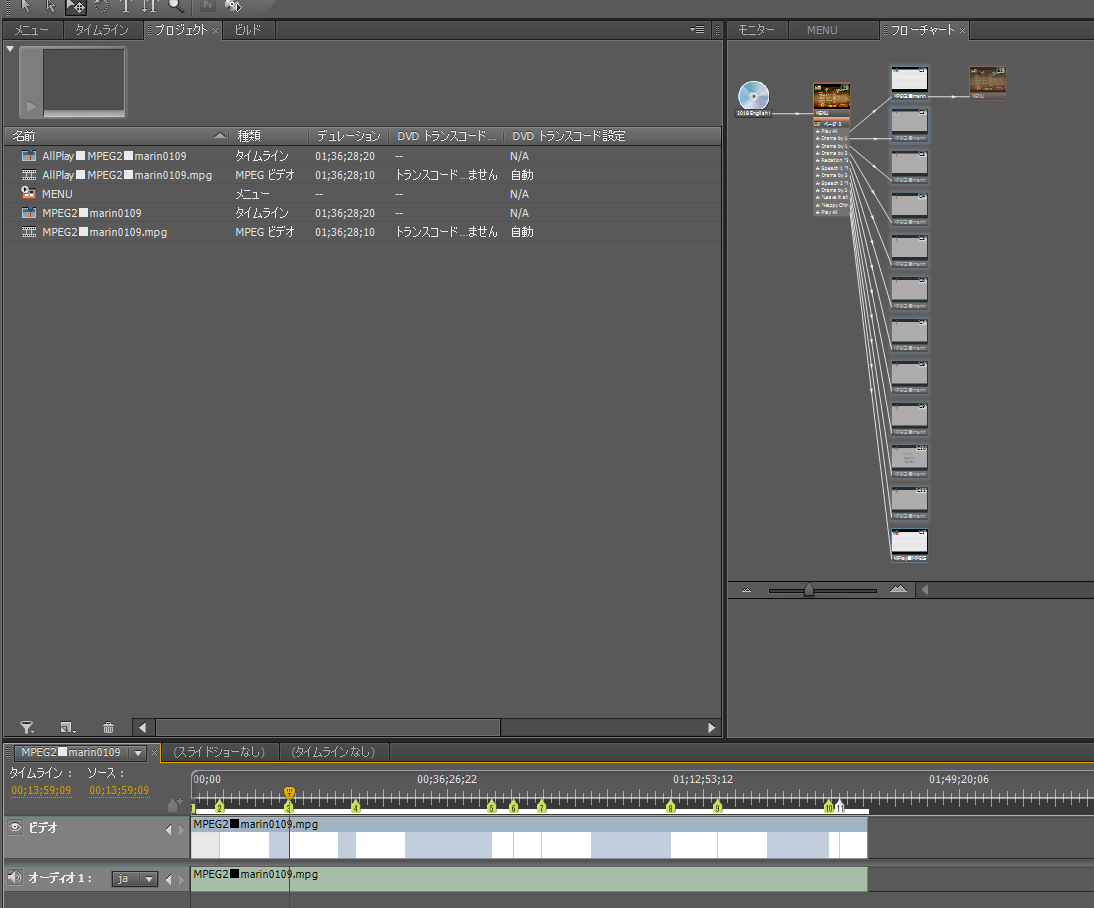
Task: Sort by デュレーション column header
Action: coord(349,135)
